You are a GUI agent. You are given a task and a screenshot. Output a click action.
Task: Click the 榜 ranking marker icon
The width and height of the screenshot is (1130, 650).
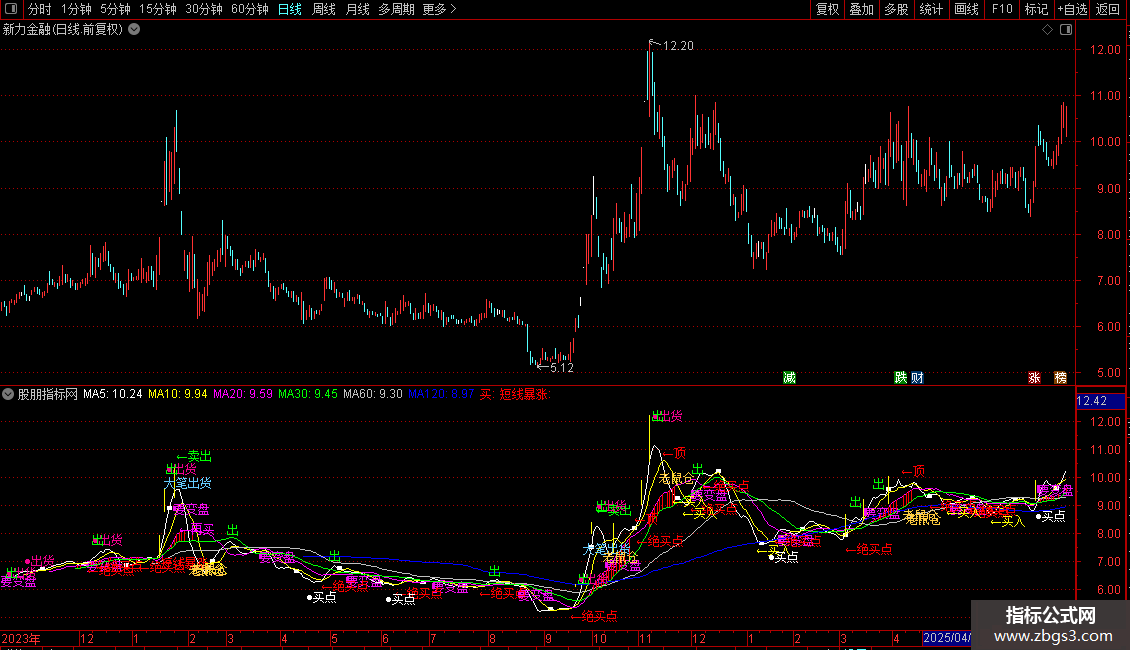pyautogui.click(x=1060, y=378)
